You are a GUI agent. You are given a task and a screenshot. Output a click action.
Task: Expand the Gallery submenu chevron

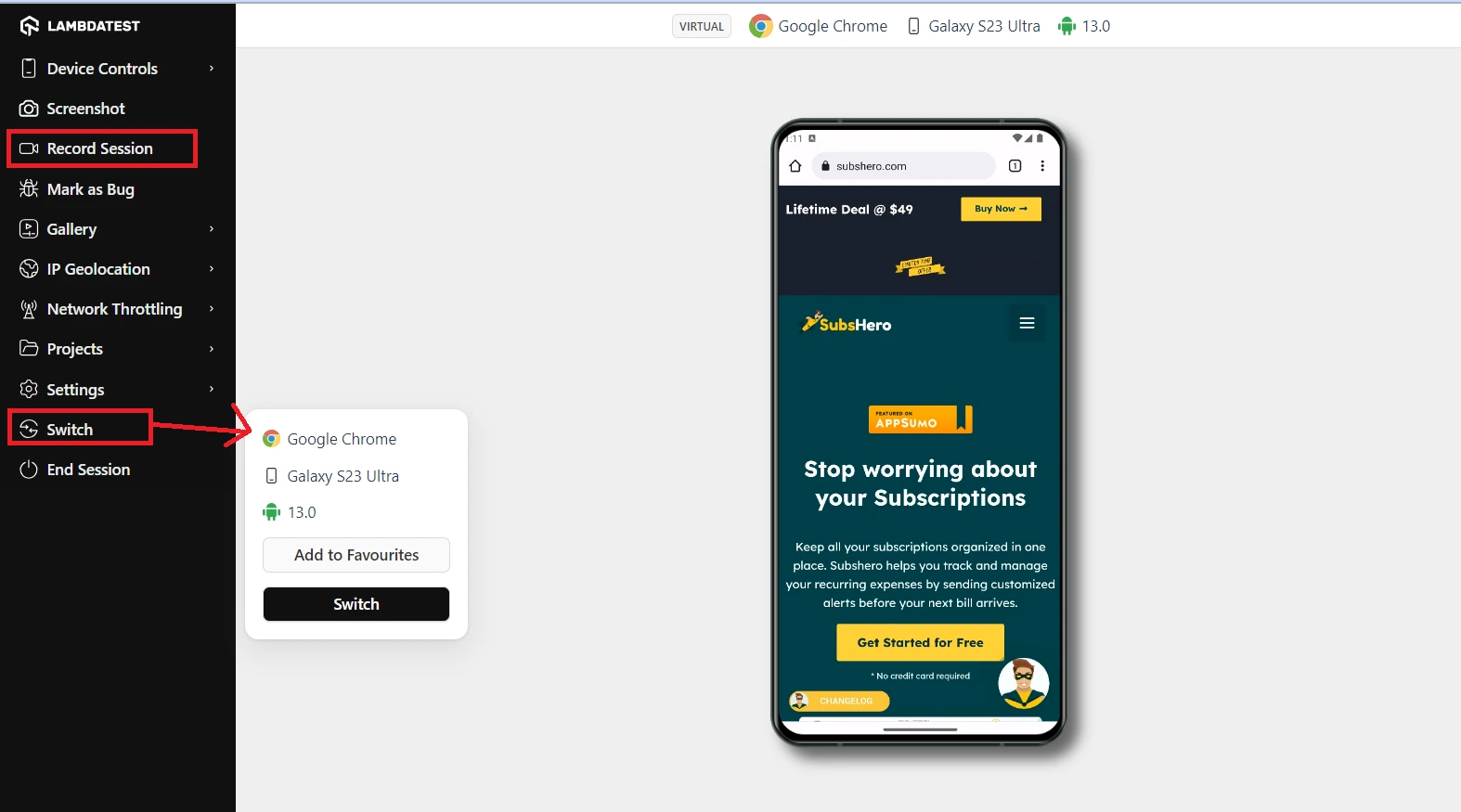point(212,229)
